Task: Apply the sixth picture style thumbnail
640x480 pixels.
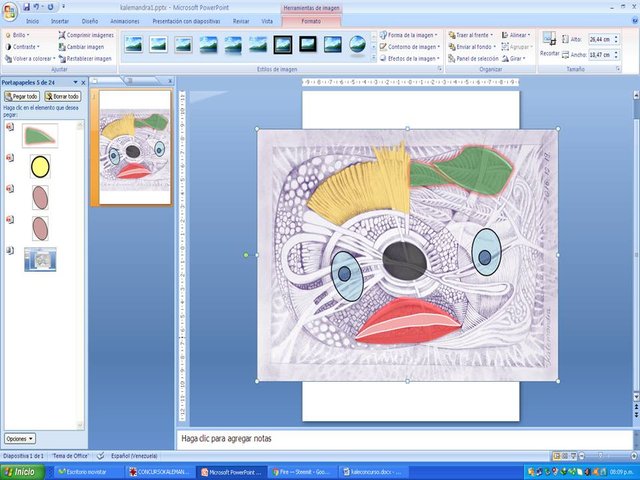Action: [258, 44]
